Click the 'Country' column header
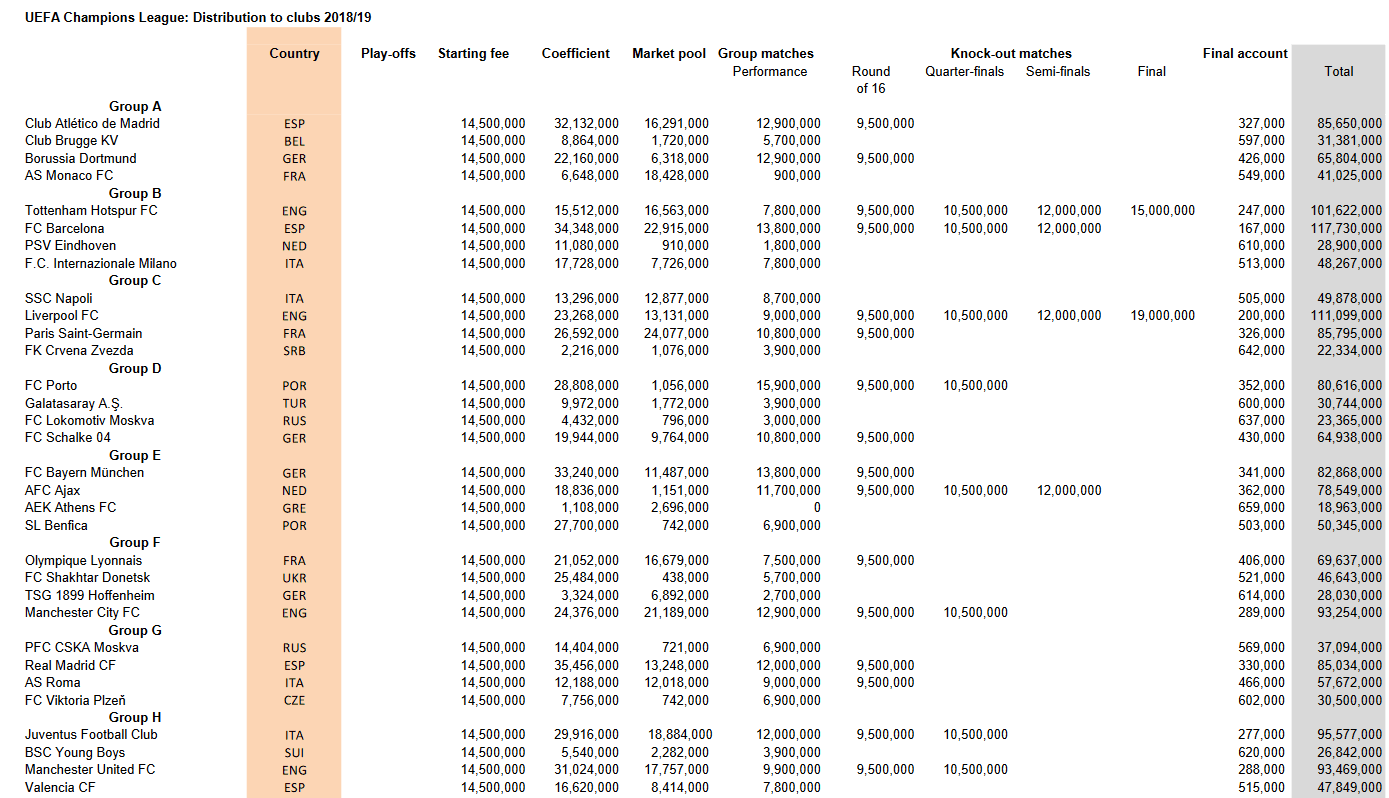This screenshot has height=798, width=1389. (x=294, y=54)
